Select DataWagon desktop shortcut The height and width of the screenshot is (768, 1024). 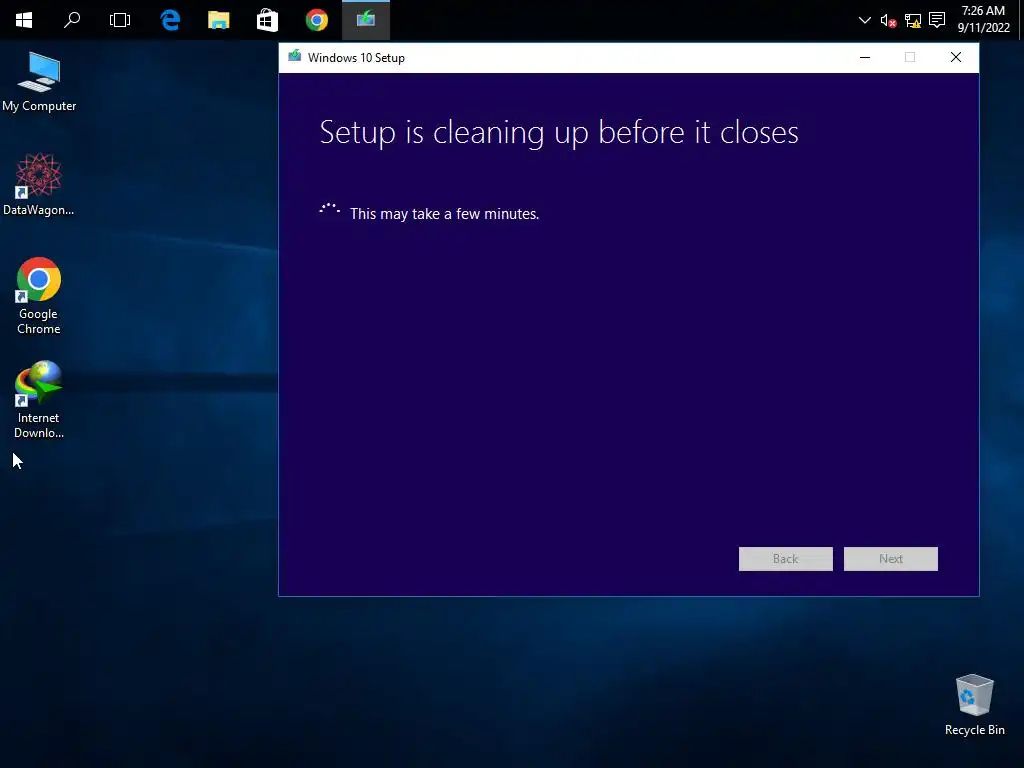point(39,185)
